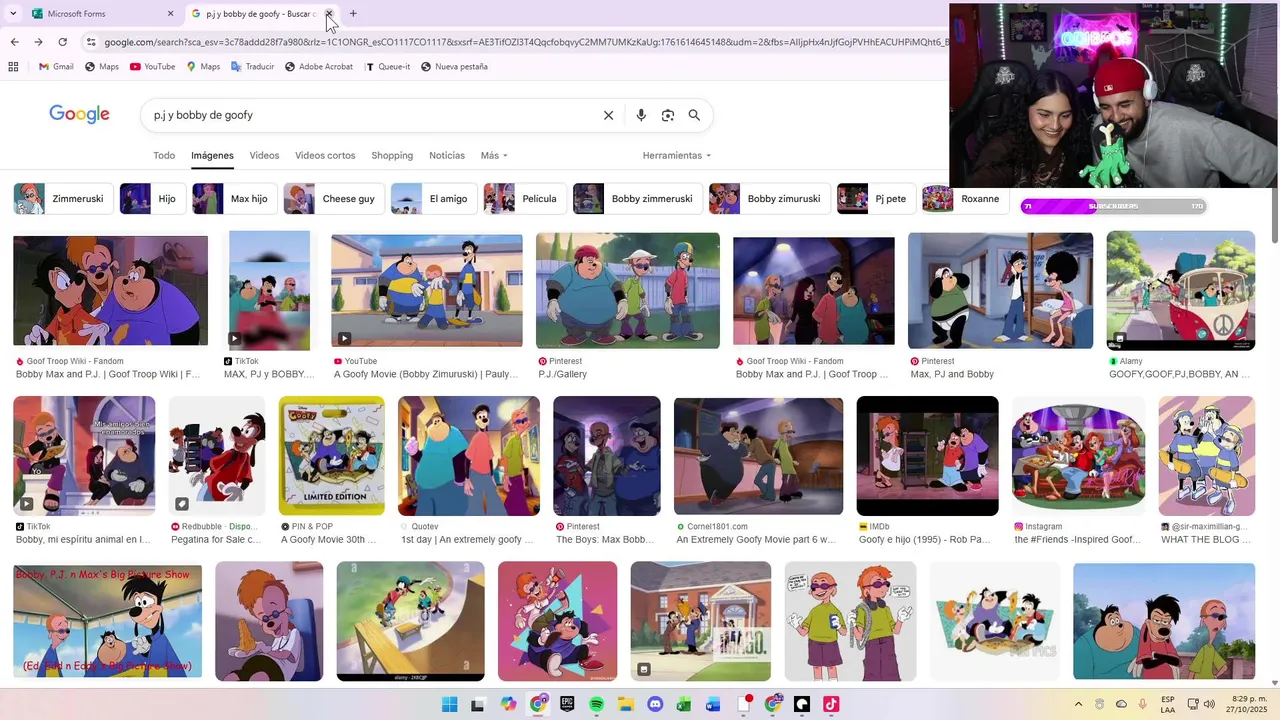Select the Roxanne suggestion chip
The height and width of the screenshot is (720, 1280).
tap(964, 199)
